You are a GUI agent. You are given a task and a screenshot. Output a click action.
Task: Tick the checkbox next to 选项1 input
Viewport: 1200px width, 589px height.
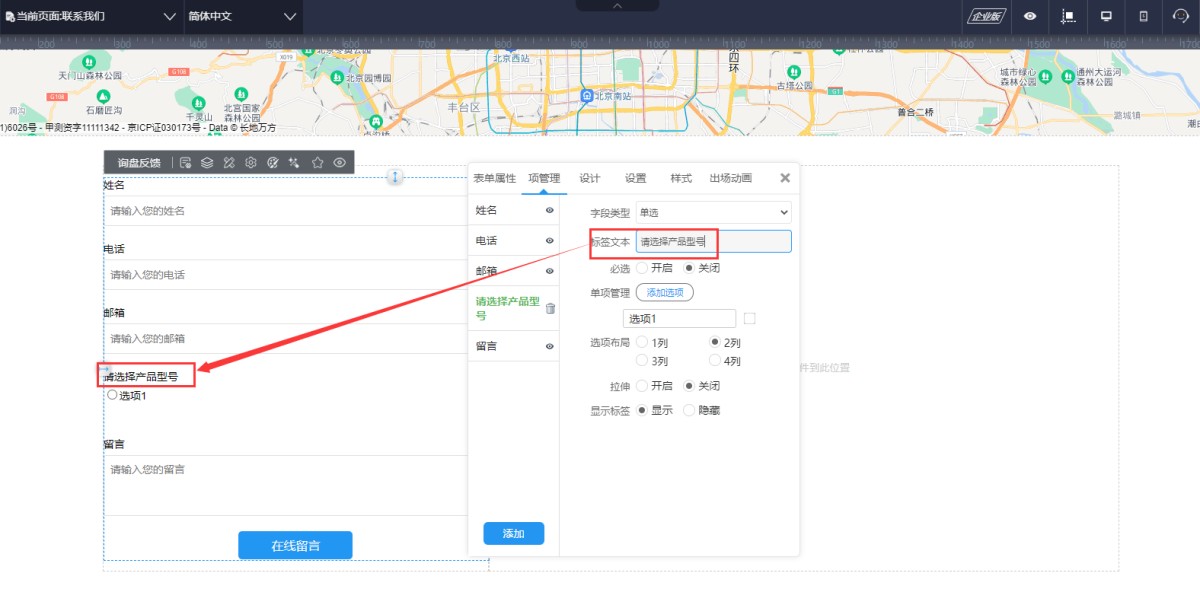(750, 319)
